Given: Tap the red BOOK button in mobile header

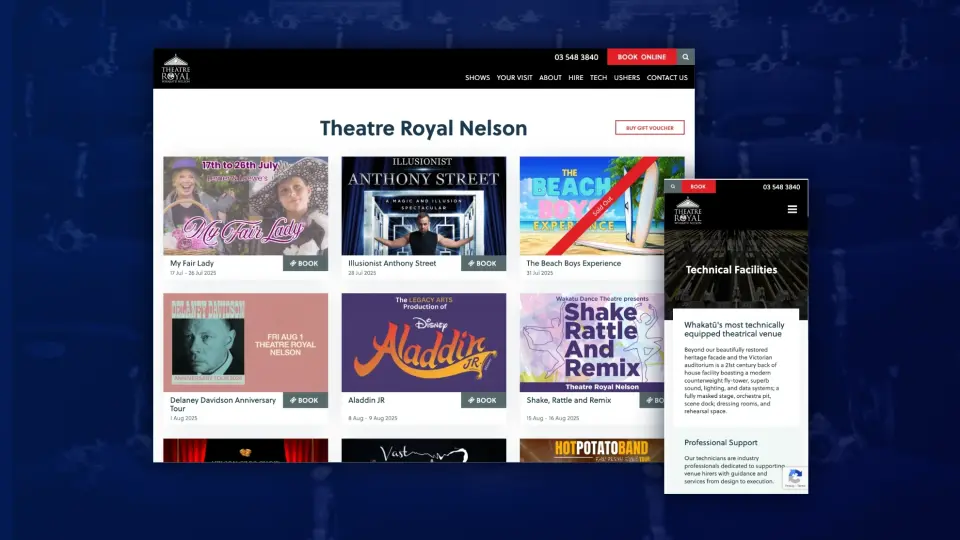Looking at the screenshot, I should point(698,187).
